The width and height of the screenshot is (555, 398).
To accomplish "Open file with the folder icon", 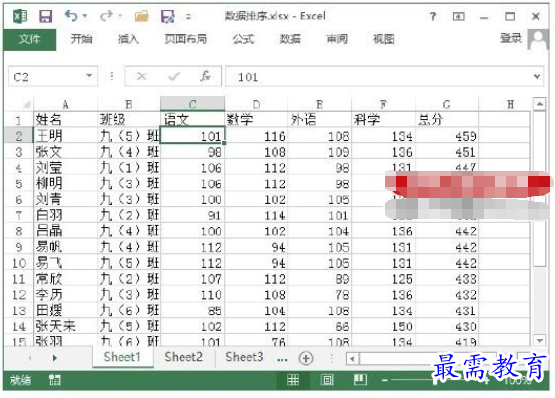I will 142,16.
